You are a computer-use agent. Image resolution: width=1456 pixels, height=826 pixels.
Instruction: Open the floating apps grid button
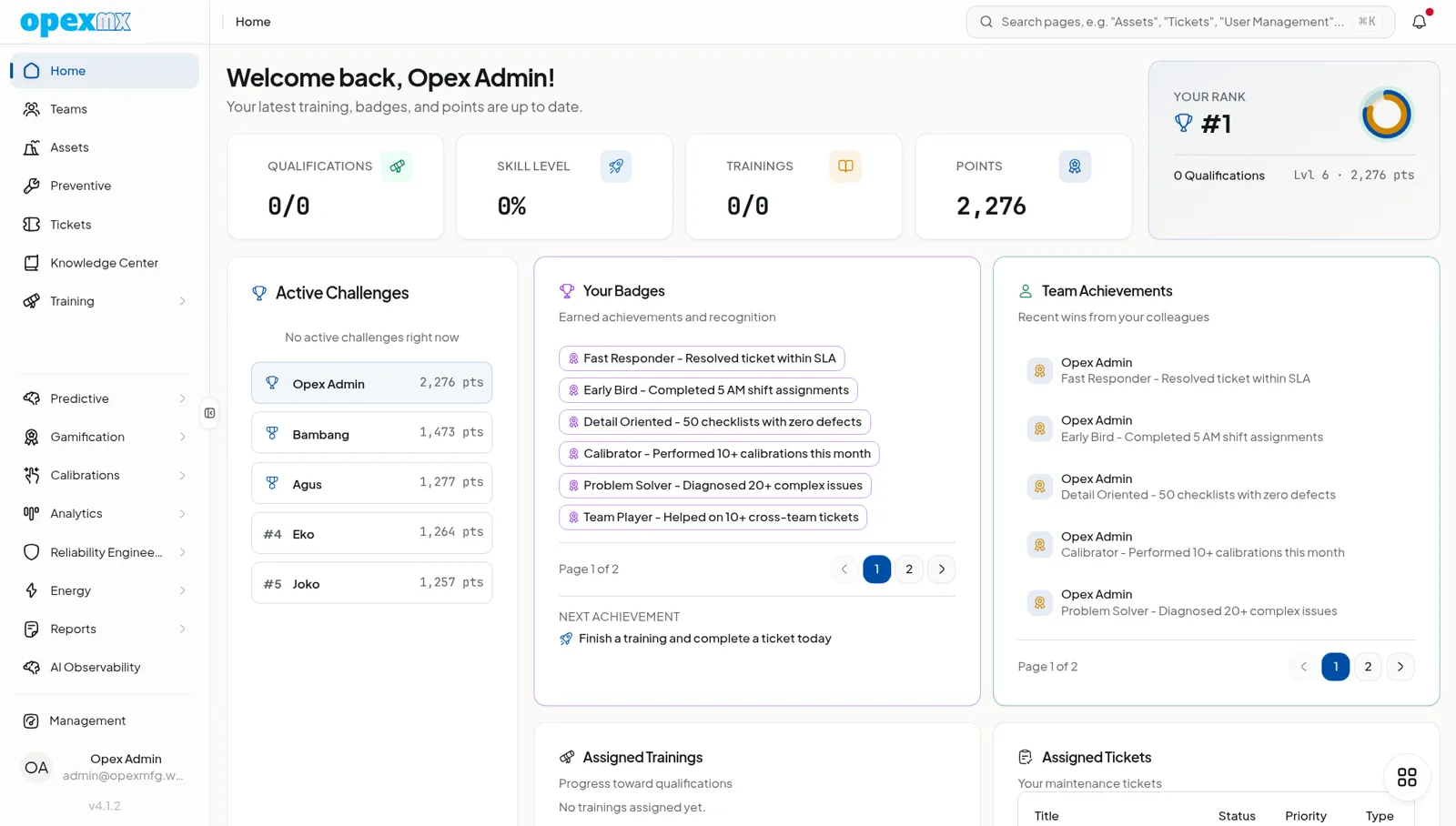tap(1407, 777)
